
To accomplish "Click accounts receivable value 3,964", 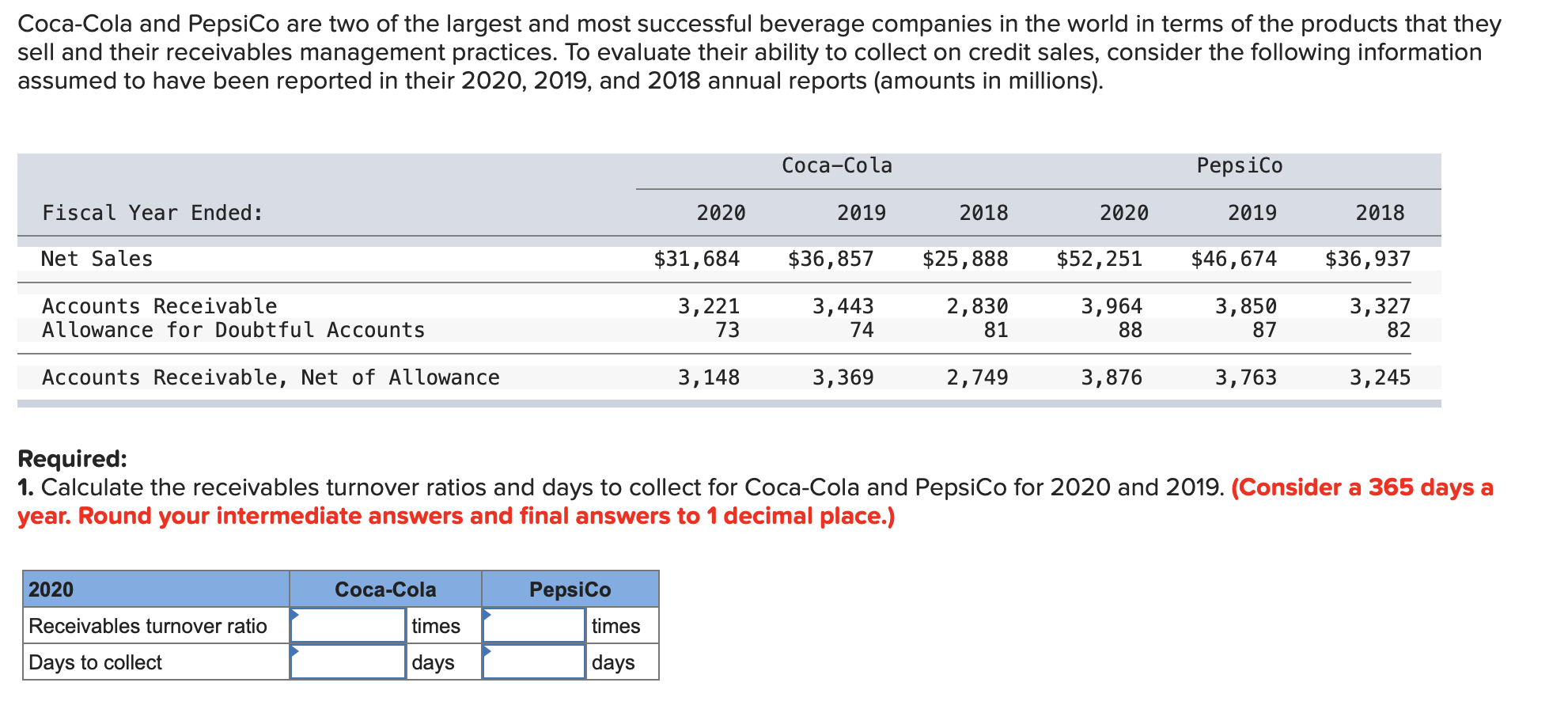I will coord(1112,306).
